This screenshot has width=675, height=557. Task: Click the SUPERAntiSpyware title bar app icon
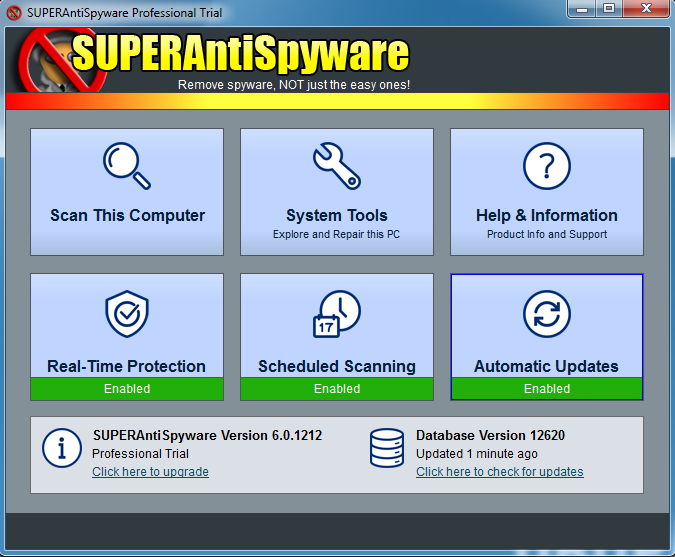(14, 13)
